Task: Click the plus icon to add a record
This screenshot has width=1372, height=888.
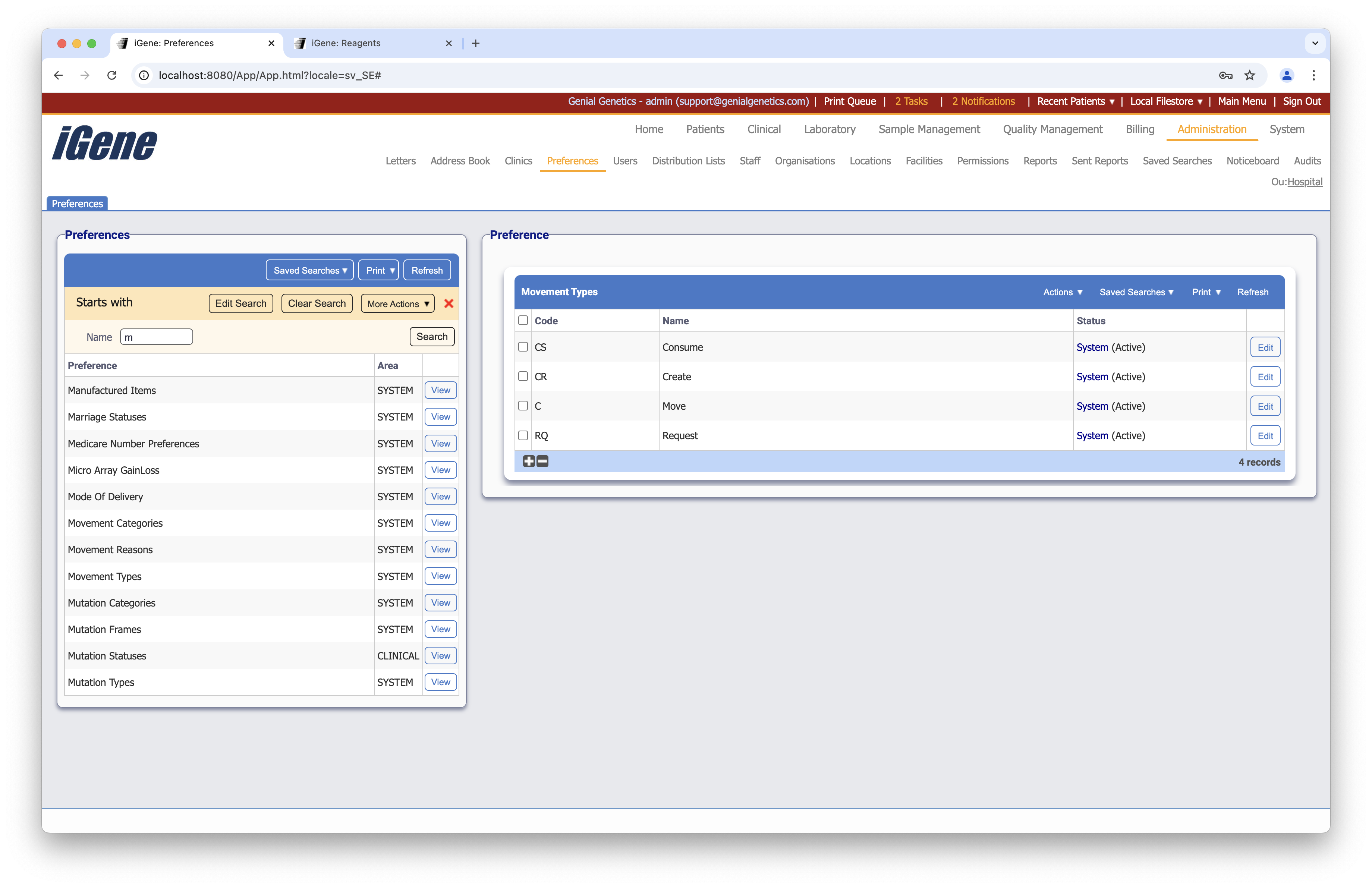Action: (529, 462)
